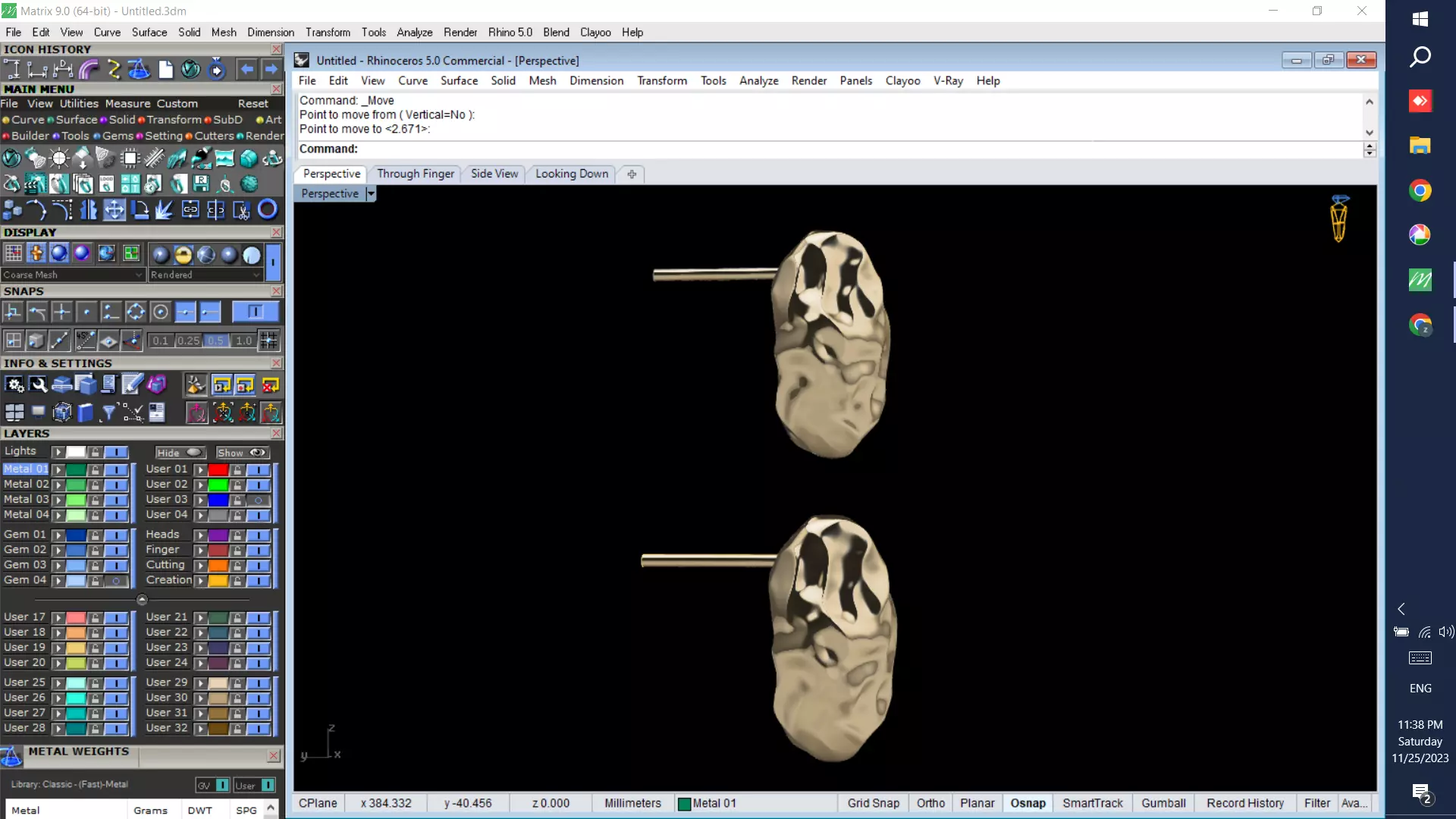1456x819 pixels.
Task: Switch to the Side View tab
Action: (494, 174)
